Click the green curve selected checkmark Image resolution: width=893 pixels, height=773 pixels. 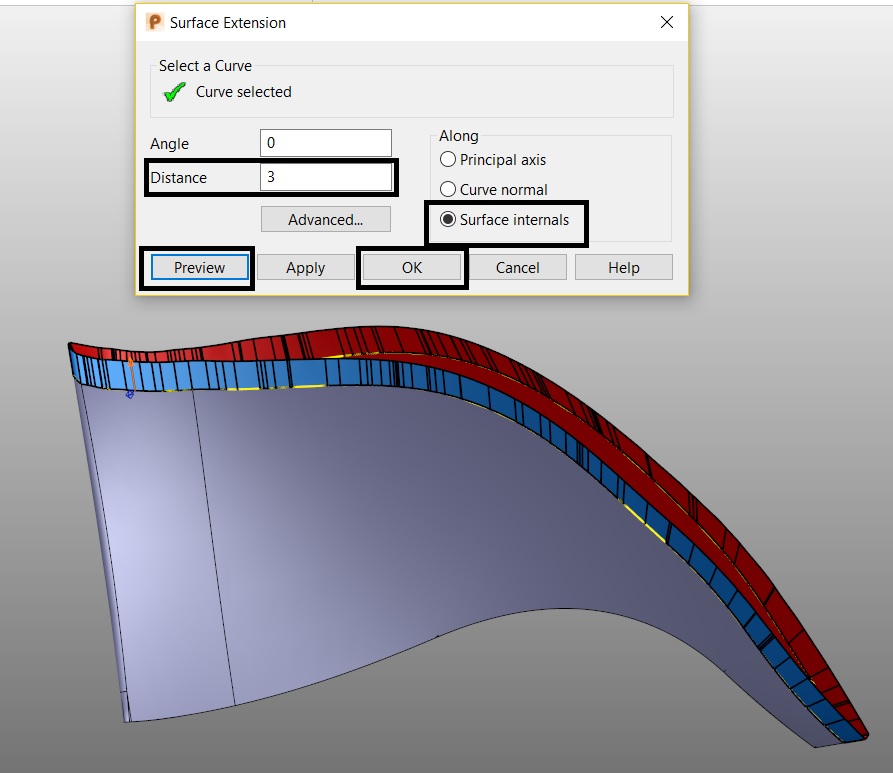pyautogui.click(x=173, y=91)
